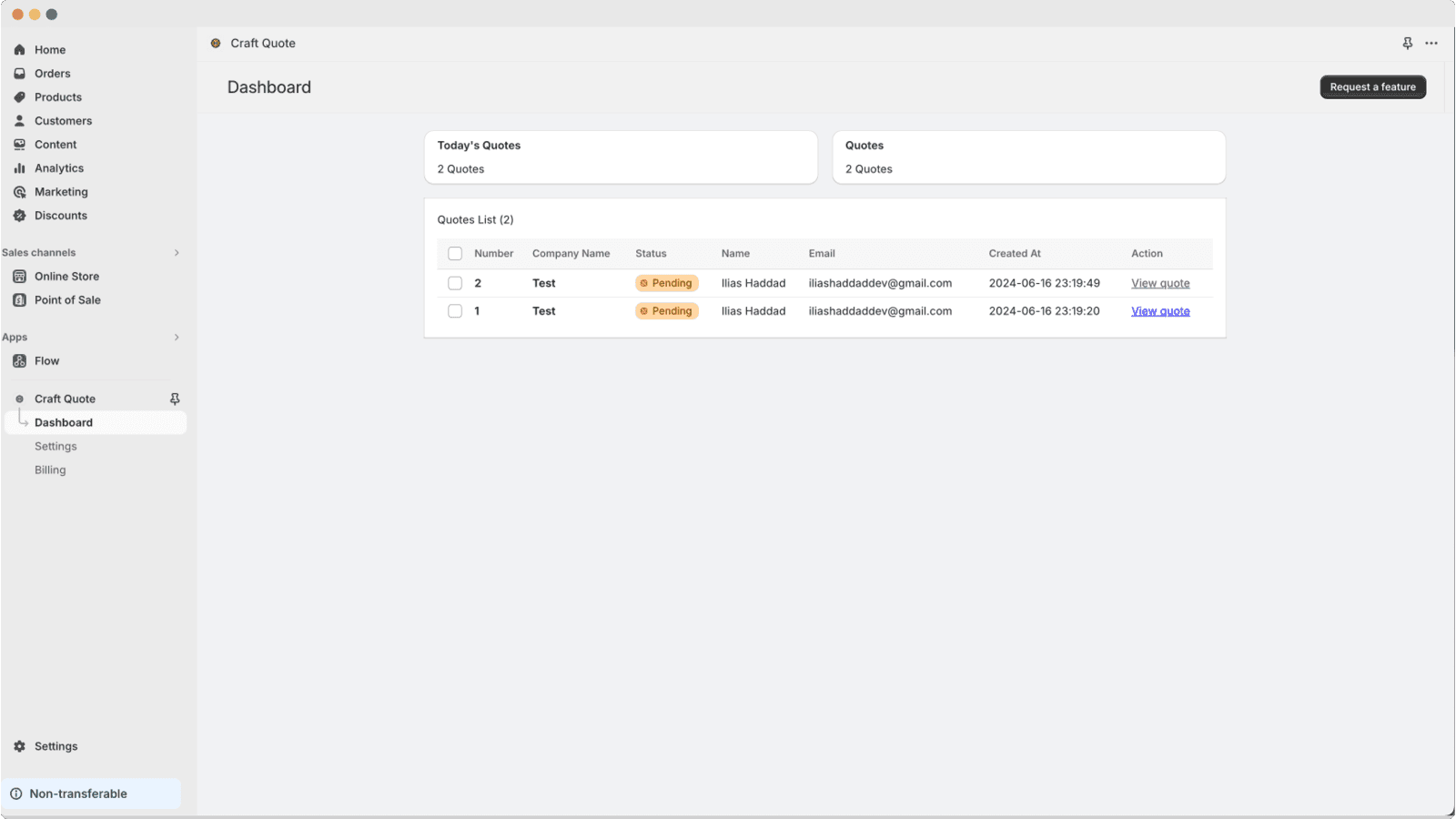Pin the Craft Quote app in sidebar

click(173, 398)
